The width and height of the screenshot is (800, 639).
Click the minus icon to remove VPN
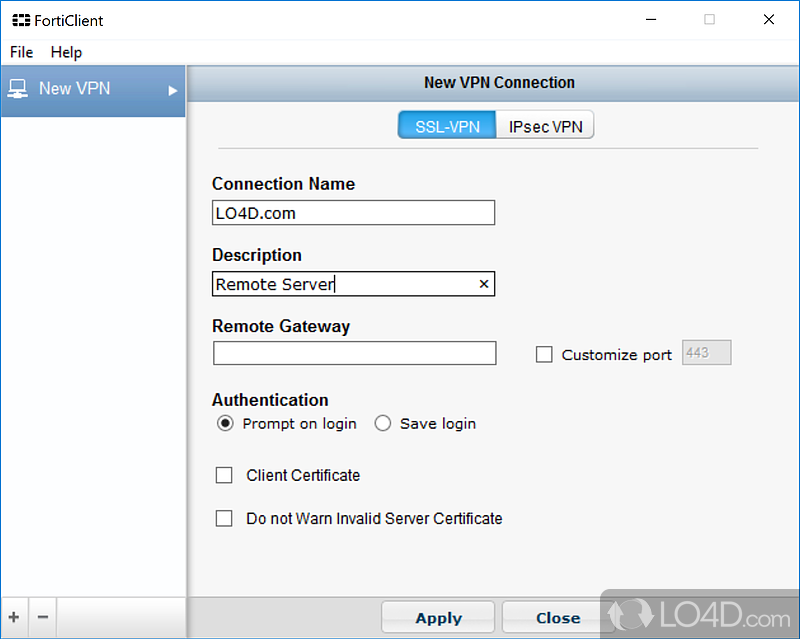click(42, 617)
